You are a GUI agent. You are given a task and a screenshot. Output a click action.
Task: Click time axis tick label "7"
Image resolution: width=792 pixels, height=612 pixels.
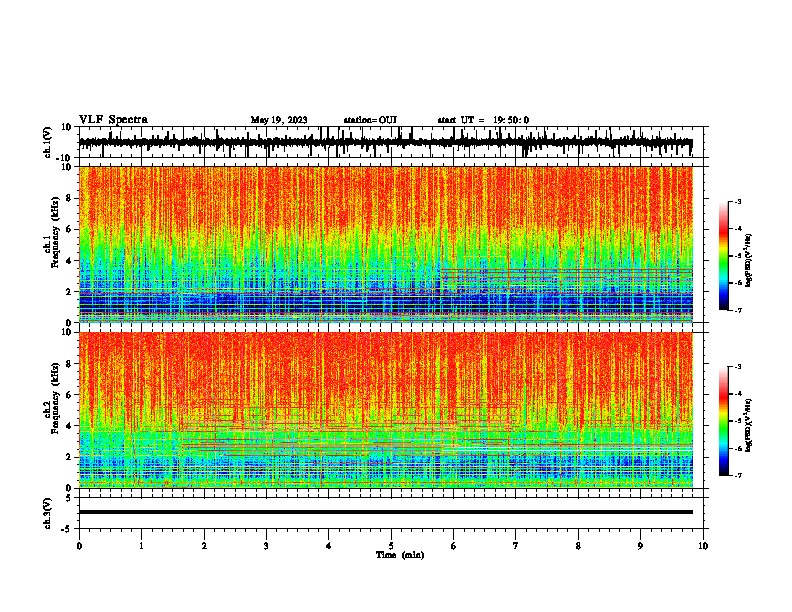(x=516, y=546)
